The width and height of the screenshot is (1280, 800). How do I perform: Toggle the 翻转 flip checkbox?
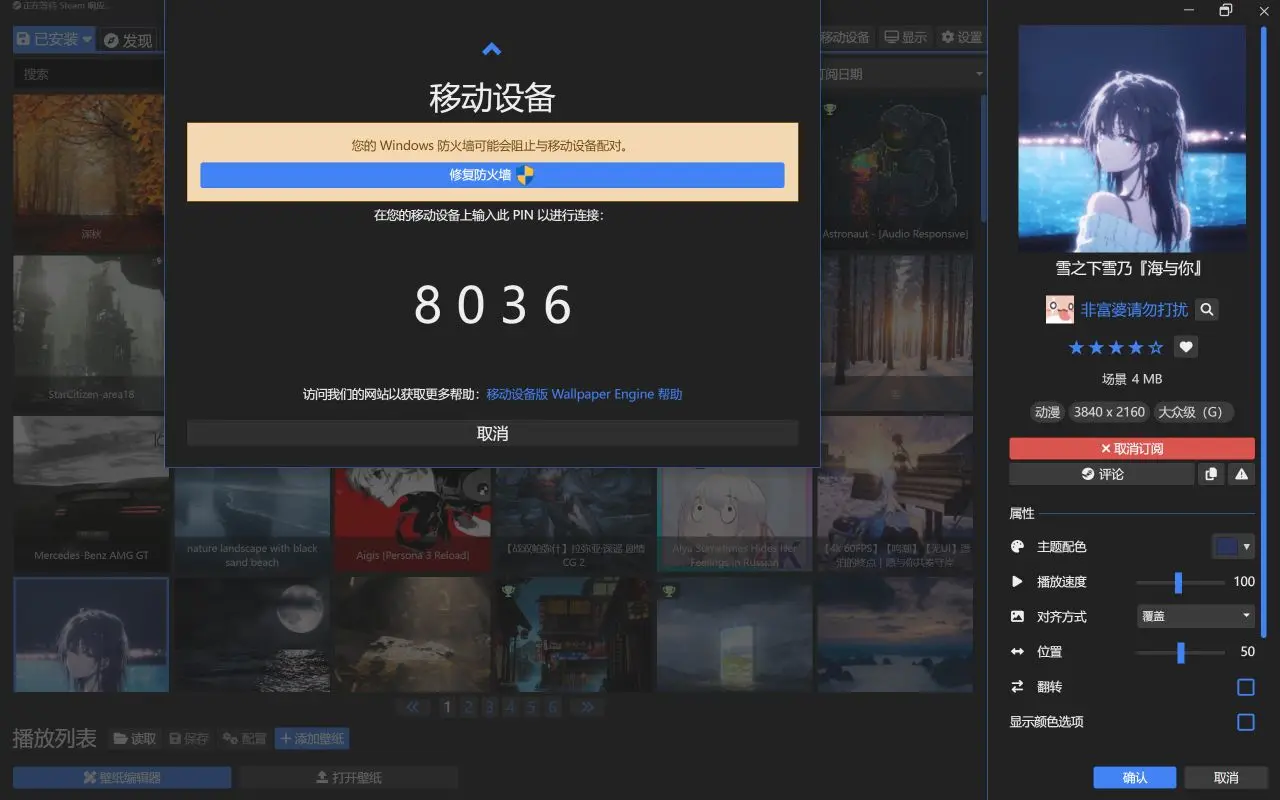coord(1246,687)
